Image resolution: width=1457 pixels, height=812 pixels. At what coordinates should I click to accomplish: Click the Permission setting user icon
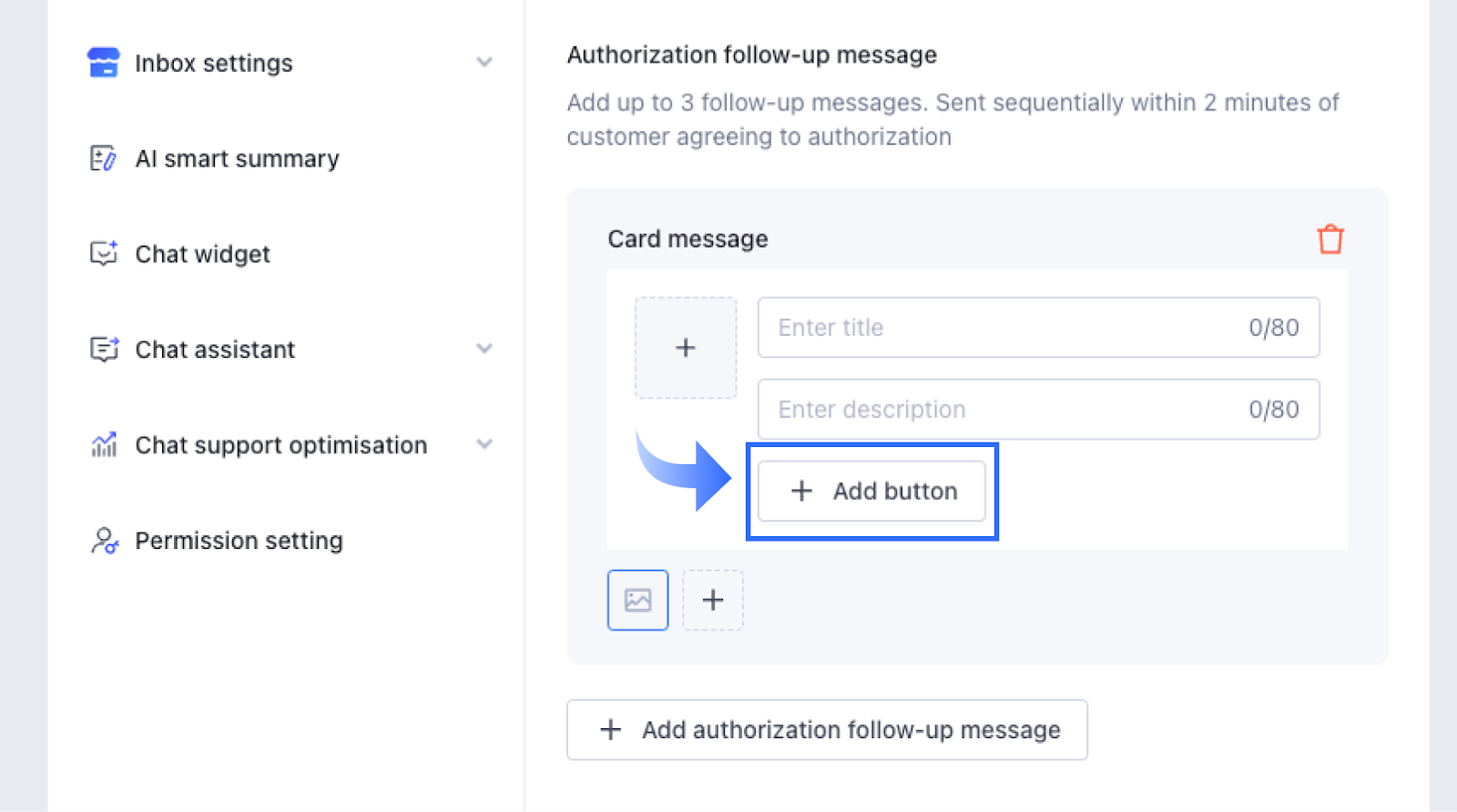click(105, 541)
